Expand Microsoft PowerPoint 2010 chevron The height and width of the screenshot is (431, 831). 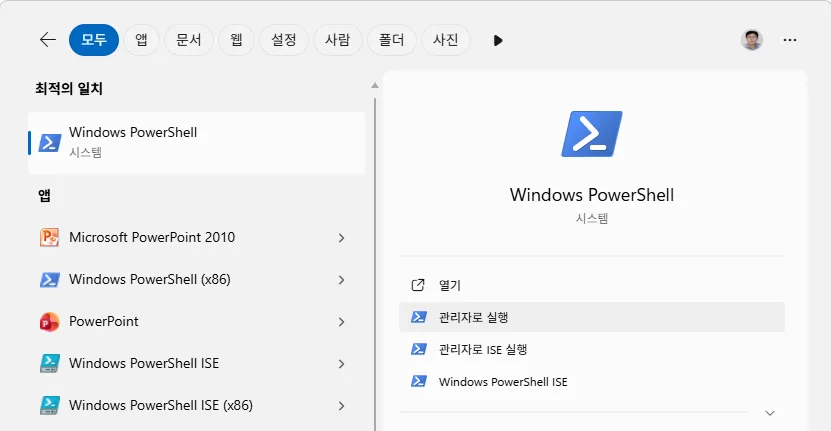(342, 238)
